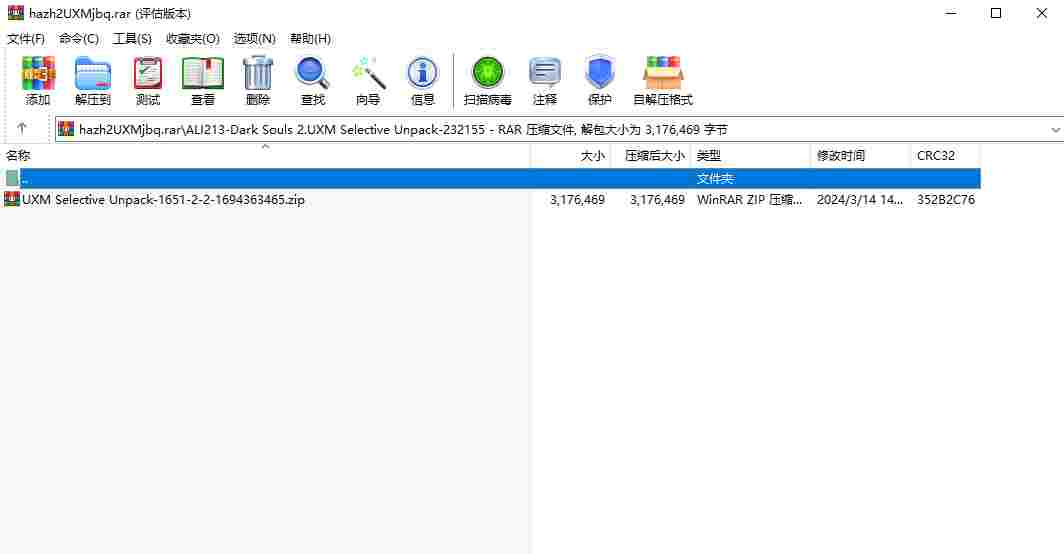Click the 删除 (Delete) trash icon

coord(258,81)
